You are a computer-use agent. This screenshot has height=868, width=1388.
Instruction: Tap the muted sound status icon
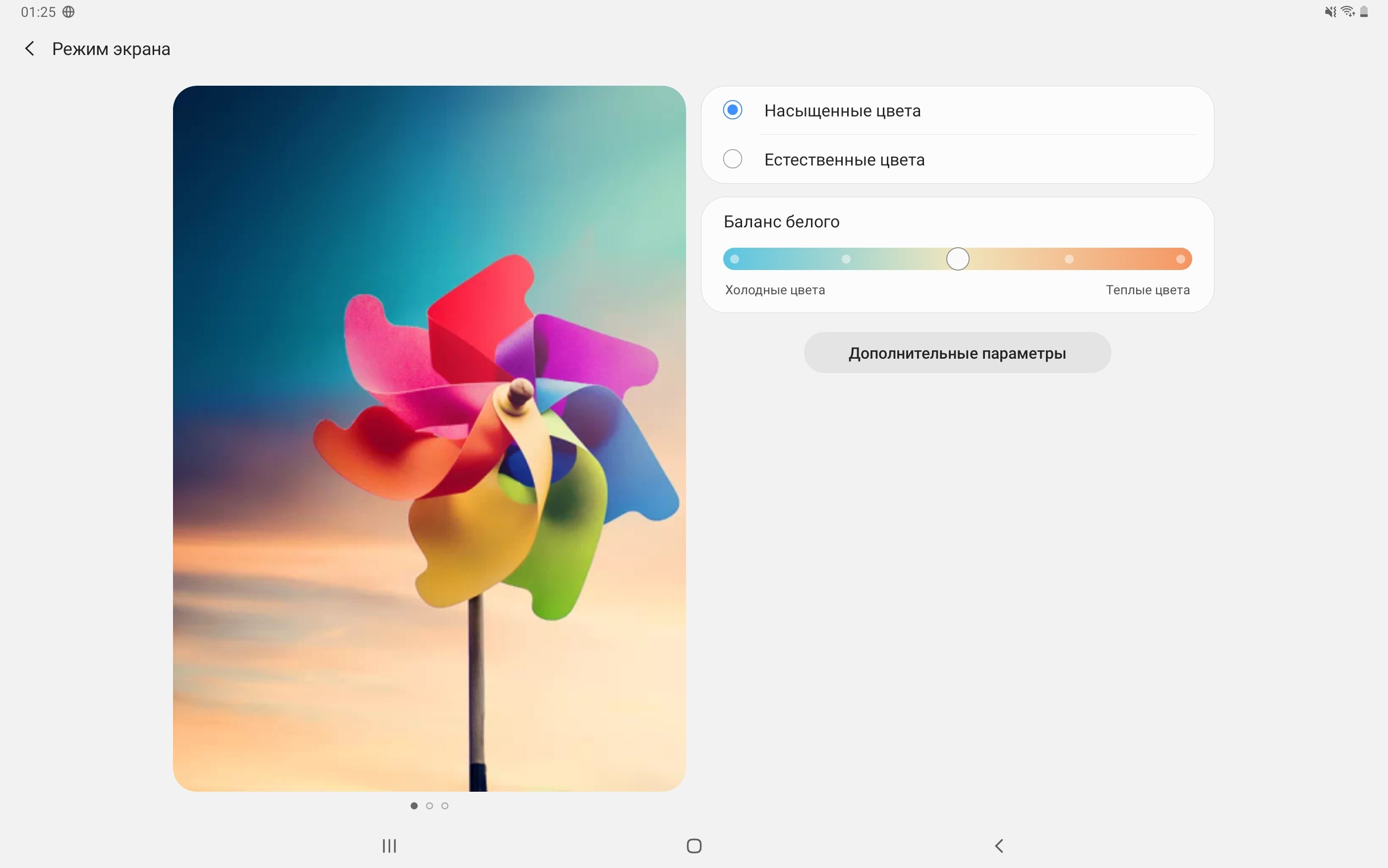pos(1330,11)
